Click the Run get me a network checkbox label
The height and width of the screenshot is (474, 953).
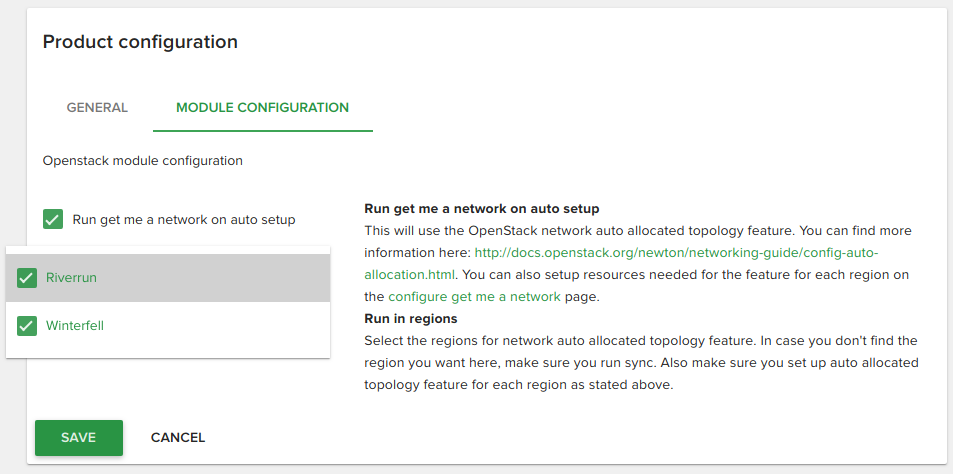184,219
